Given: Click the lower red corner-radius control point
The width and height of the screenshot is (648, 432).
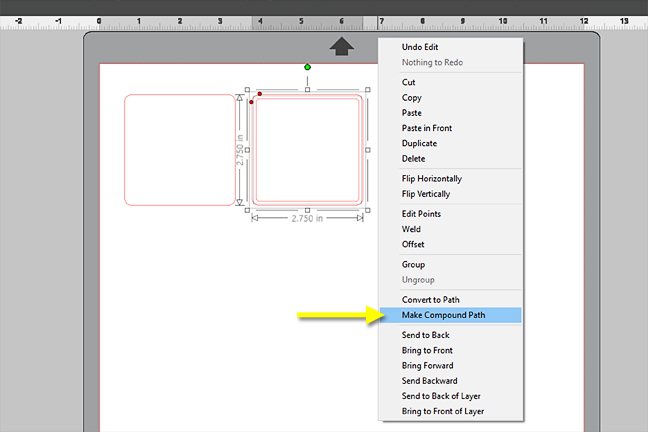Looking at the screenshot, I should tap(251, 102).
